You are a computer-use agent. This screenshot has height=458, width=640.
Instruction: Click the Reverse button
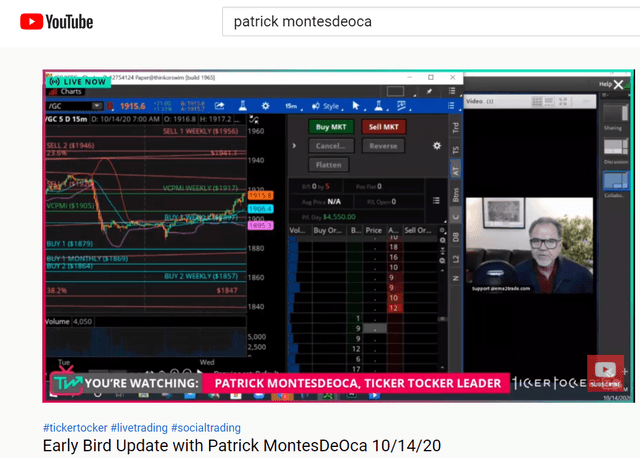click(x=383, y=146)
